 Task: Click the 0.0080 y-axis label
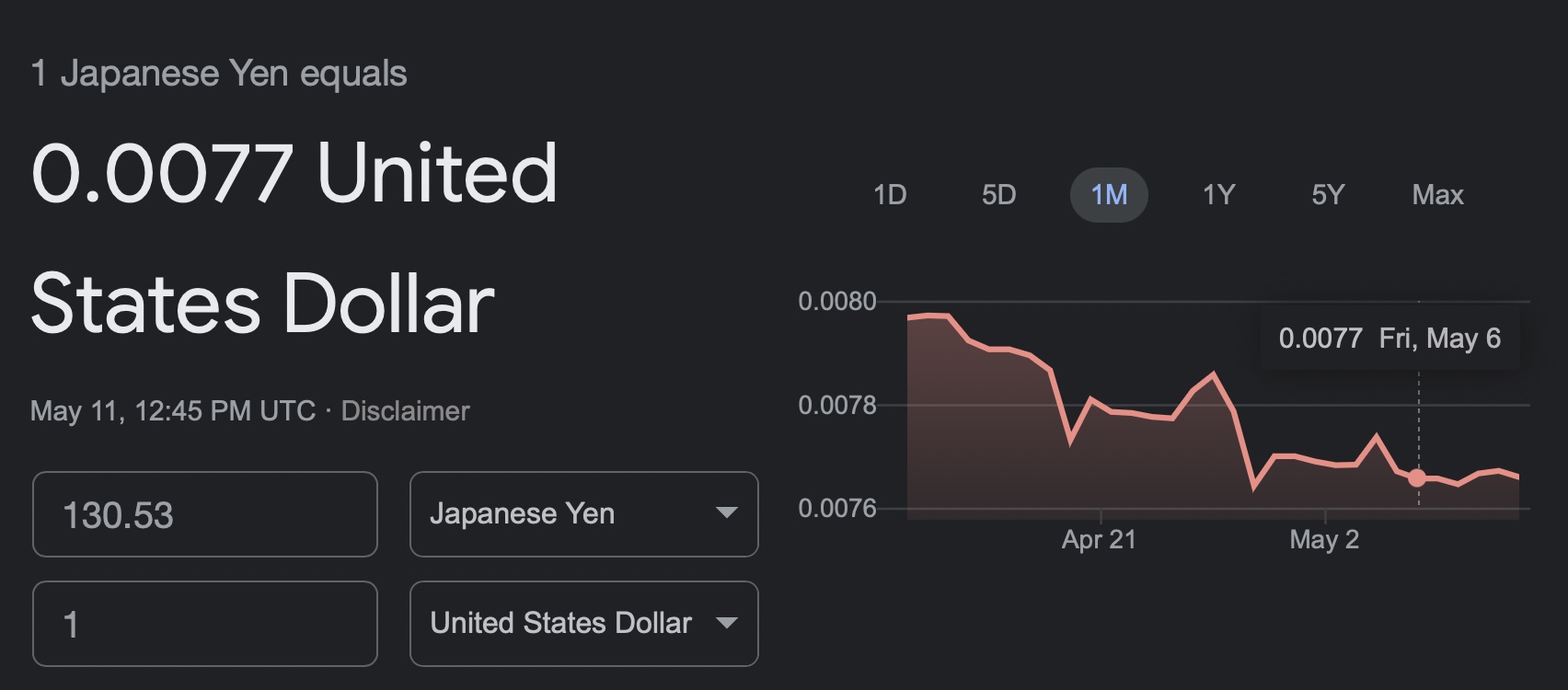pyautogui.click(x=836, y=301)
